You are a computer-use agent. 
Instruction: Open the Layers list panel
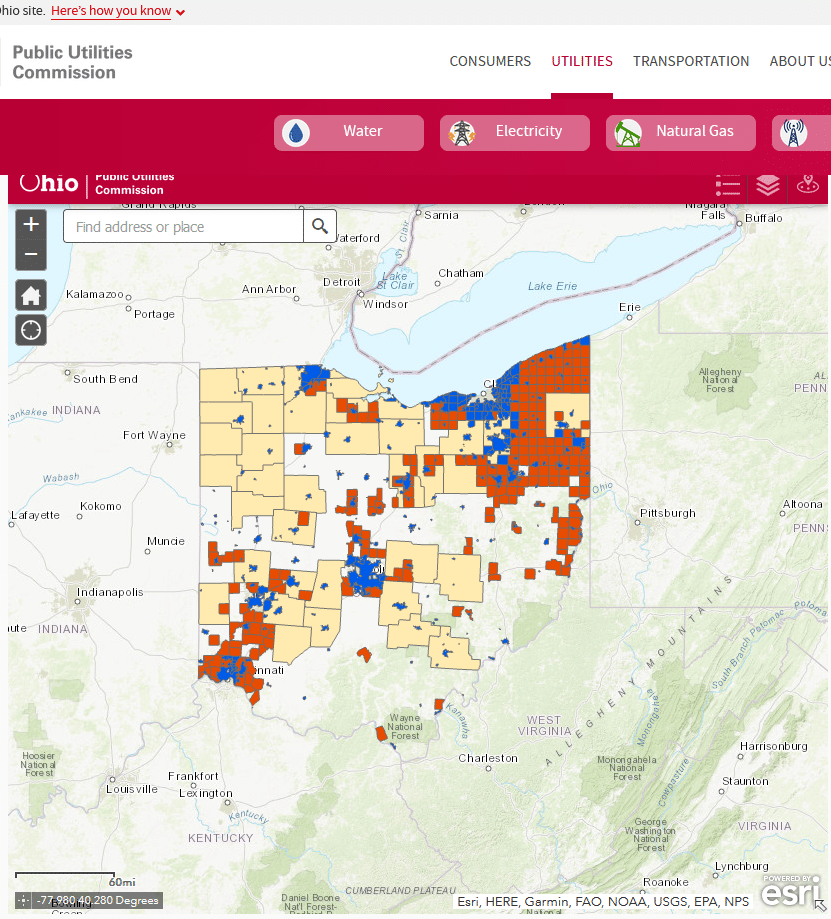[768, 185]
